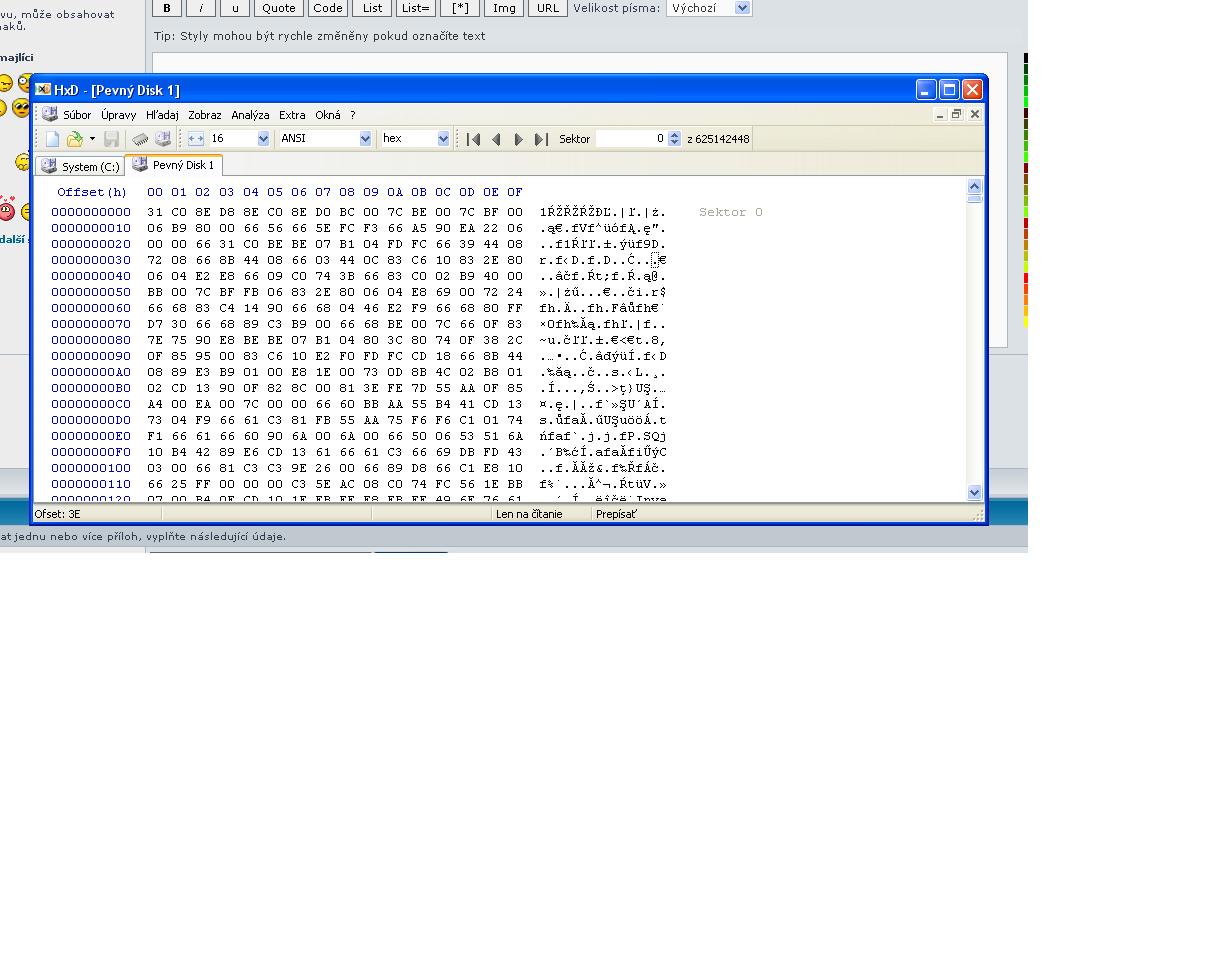Click the Sektor number input field

pyautogui.click(x=630, y=139)
